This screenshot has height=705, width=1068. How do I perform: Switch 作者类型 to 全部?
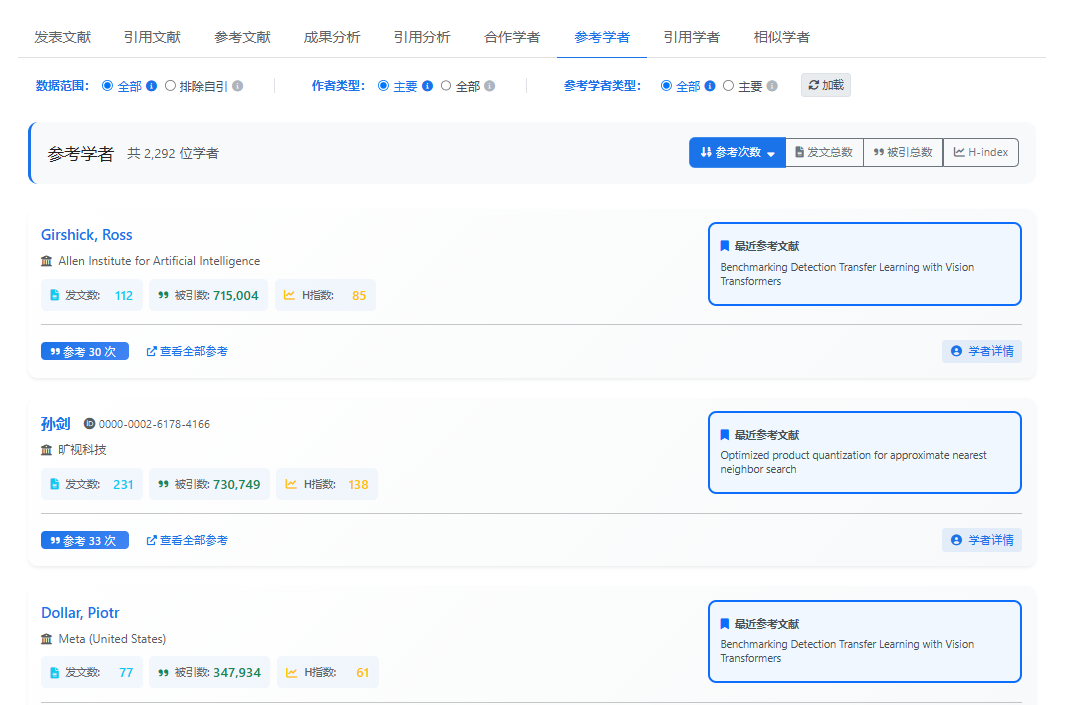(456, 86)
